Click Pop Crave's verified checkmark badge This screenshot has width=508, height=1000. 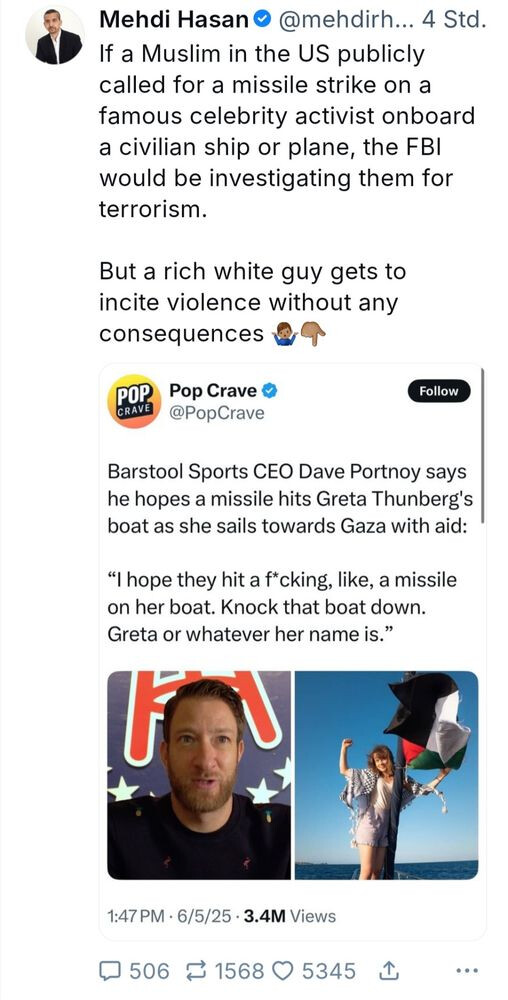point(270,390)
